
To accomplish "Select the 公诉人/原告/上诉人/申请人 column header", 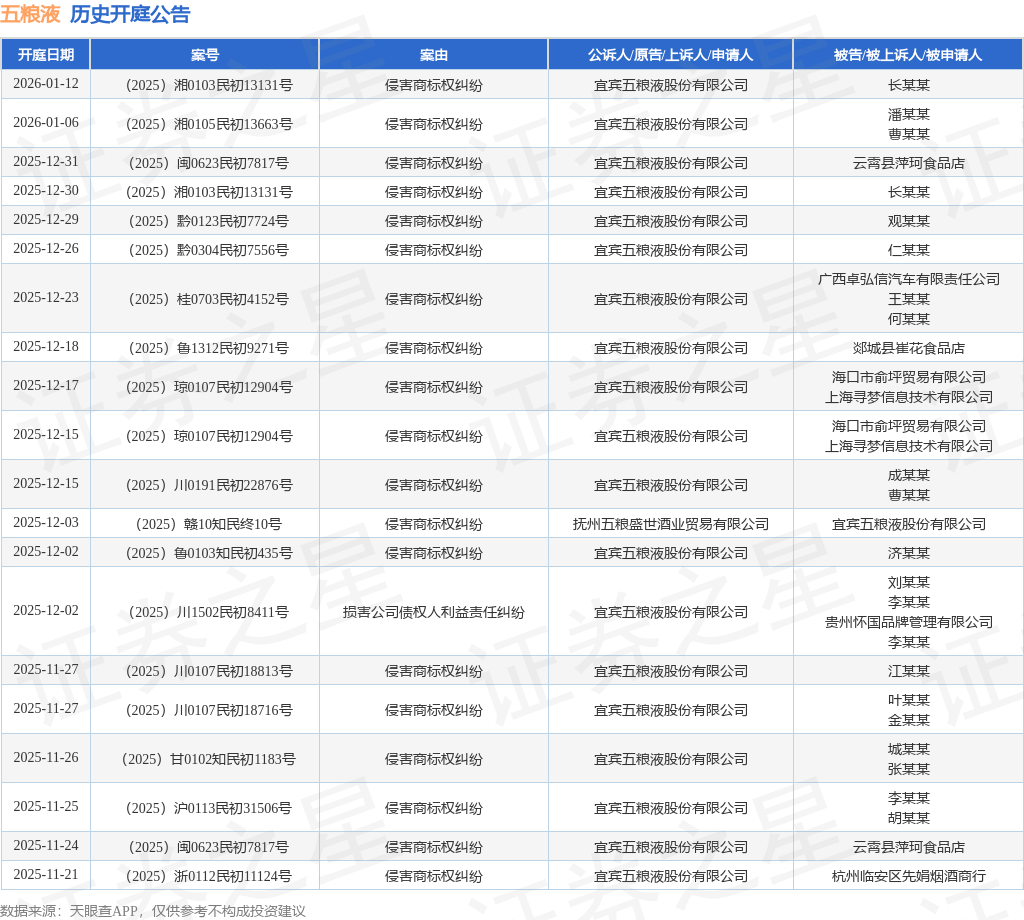I will pos(671,55).
